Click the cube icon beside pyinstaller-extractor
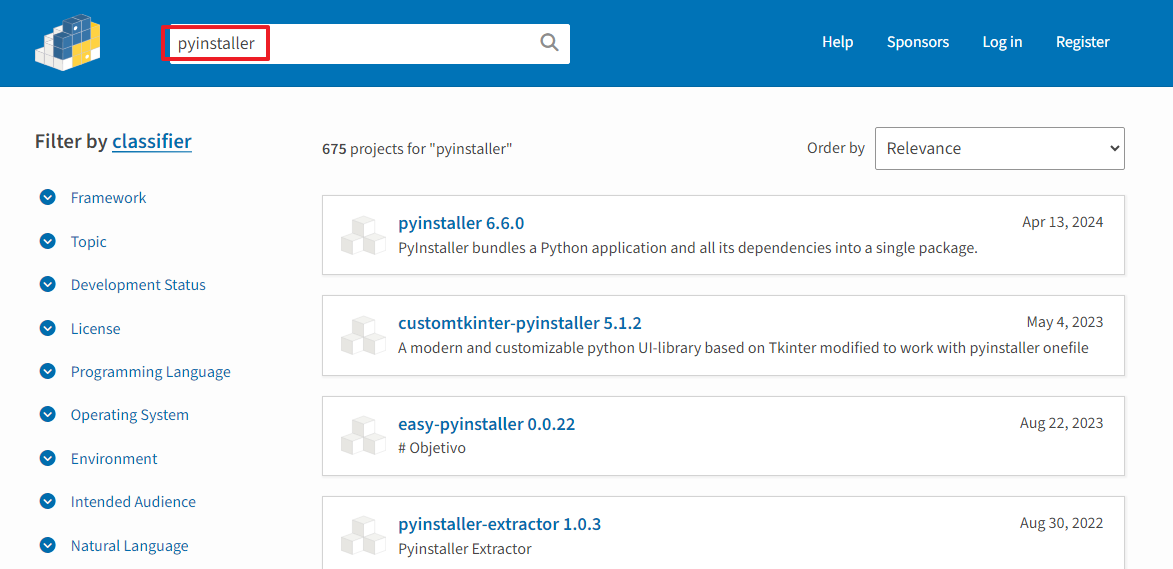This screenshot has height=569, width=1173. coord(363,536)
